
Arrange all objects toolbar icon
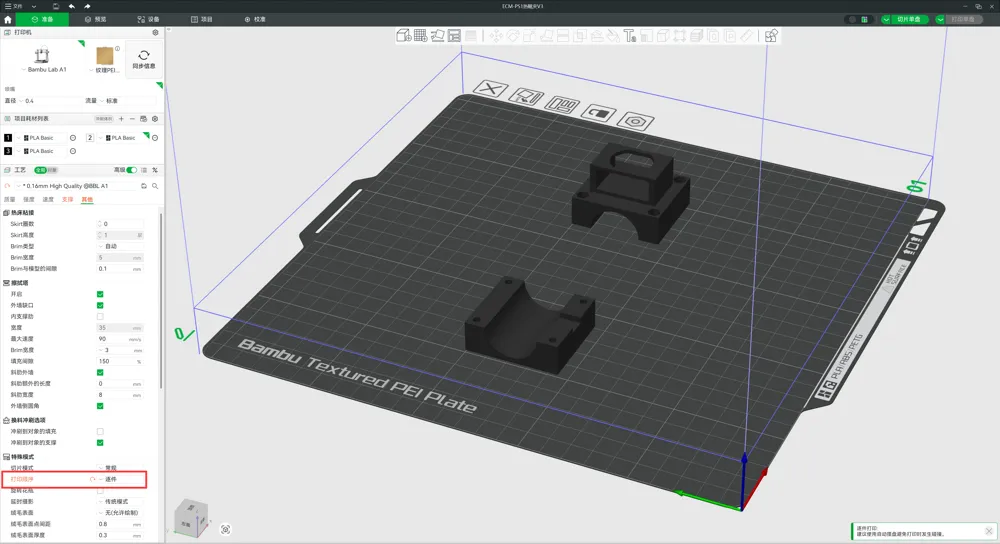tap(454, 36)
